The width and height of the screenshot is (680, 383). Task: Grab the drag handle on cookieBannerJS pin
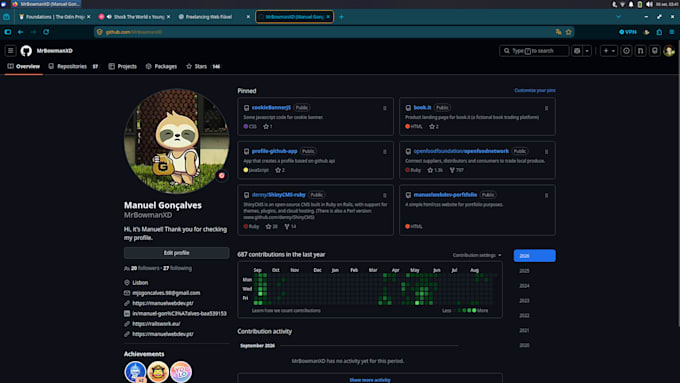click(385, 108)
